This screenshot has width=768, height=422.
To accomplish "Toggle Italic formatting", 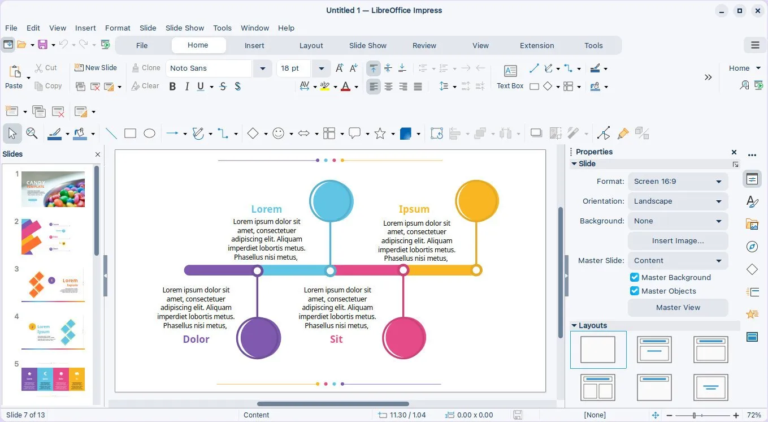I will click(x=187, y=86).
